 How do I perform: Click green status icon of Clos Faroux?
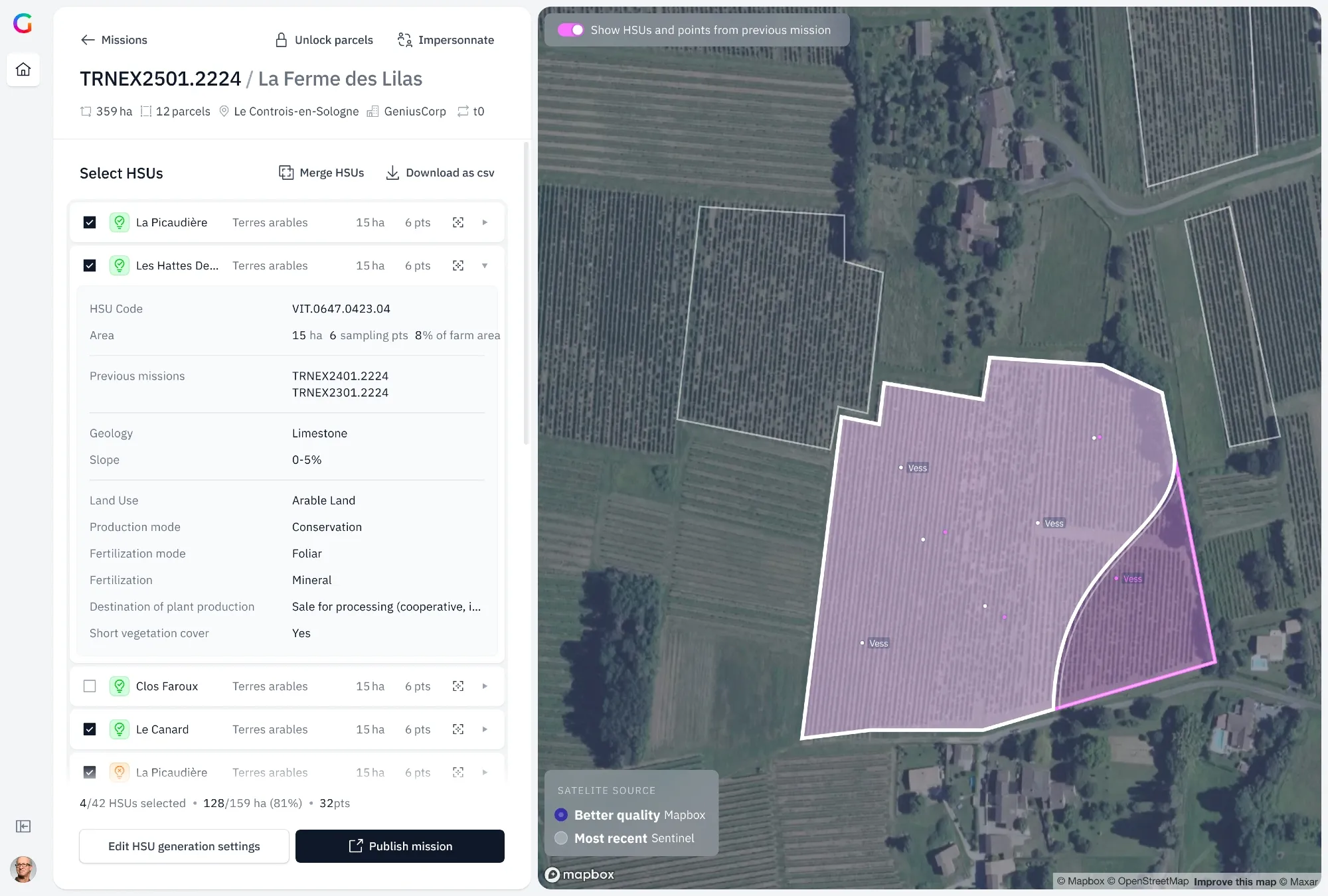coord(120,686)
